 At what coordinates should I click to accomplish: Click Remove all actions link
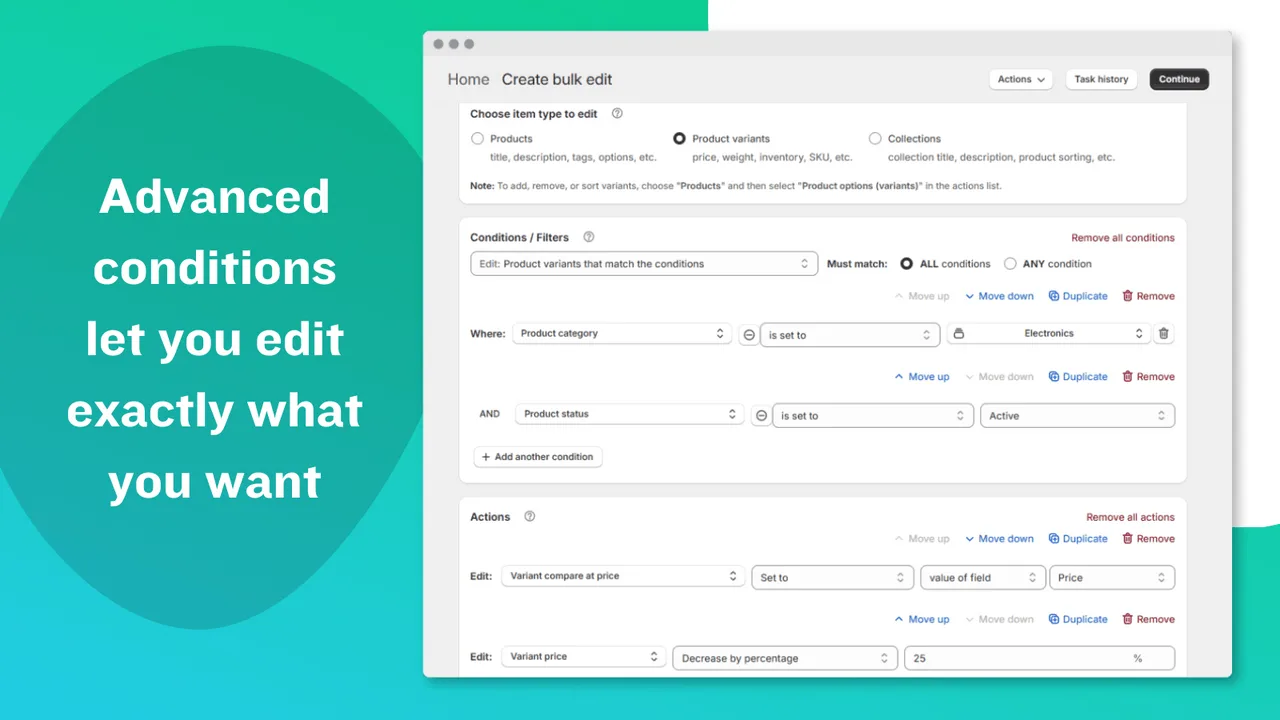[x=1130, y=517]
